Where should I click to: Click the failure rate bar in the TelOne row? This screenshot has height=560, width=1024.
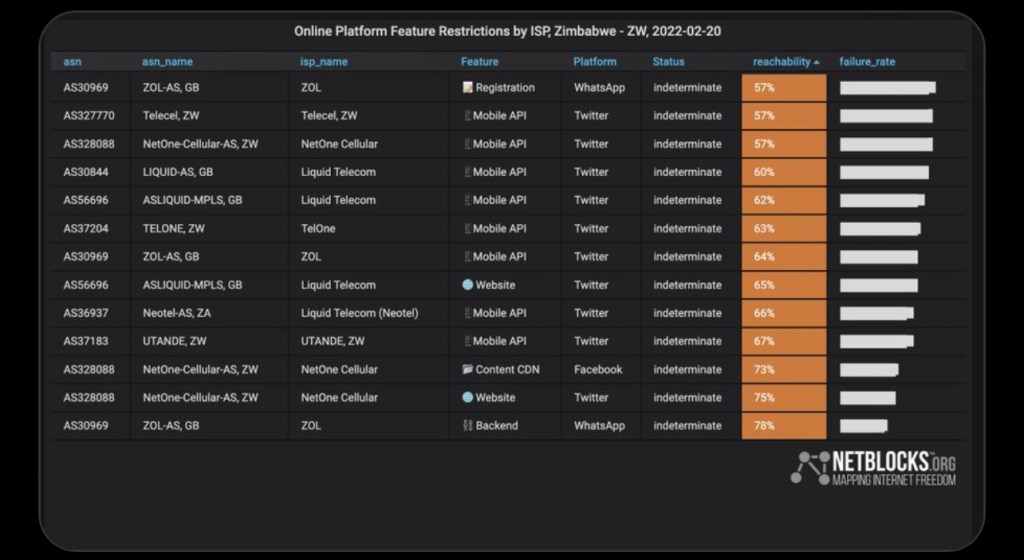[x=879, y=229]
